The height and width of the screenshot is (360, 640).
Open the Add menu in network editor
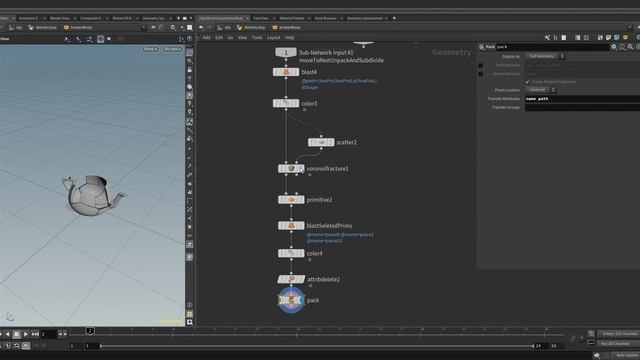pos(207,38)
